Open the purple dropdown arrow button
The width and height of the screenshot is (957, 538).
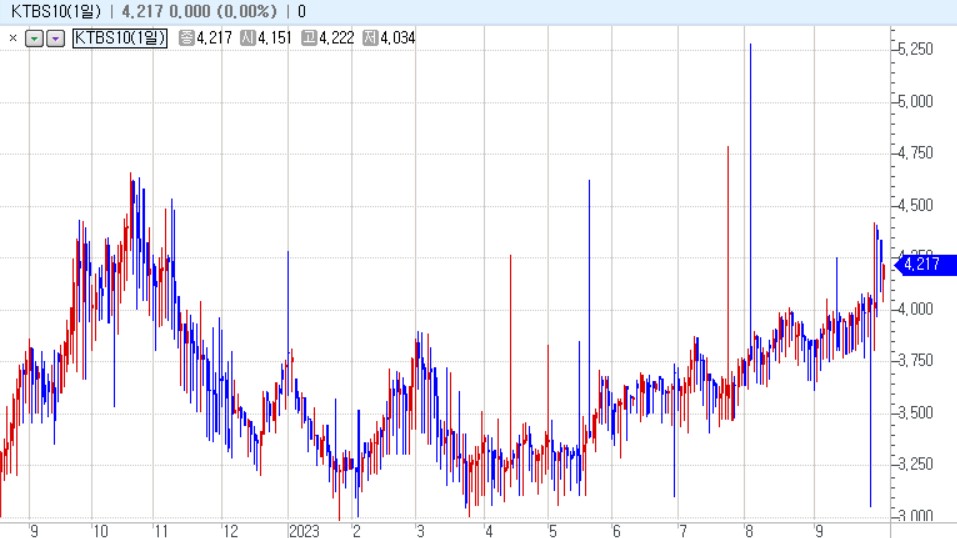[x=56, y=38]
